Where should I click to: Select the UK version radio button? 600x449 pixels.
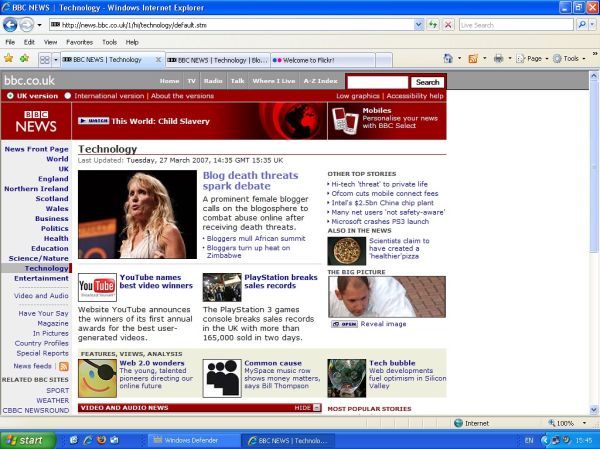(10, 96)
